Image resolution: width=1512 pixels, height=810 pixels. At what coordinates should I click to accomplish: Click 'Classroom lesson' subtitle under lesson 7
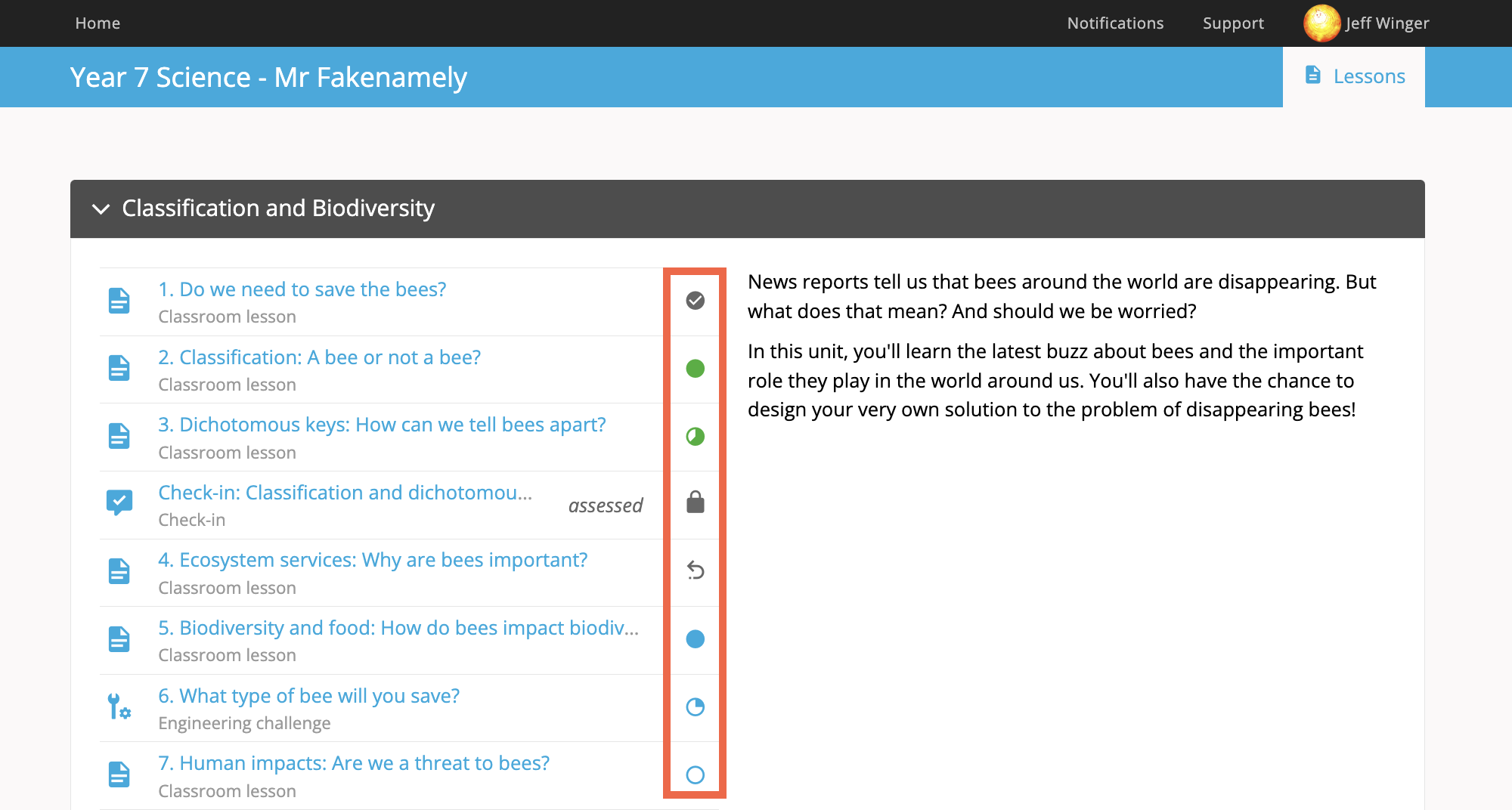coord(227,791)
